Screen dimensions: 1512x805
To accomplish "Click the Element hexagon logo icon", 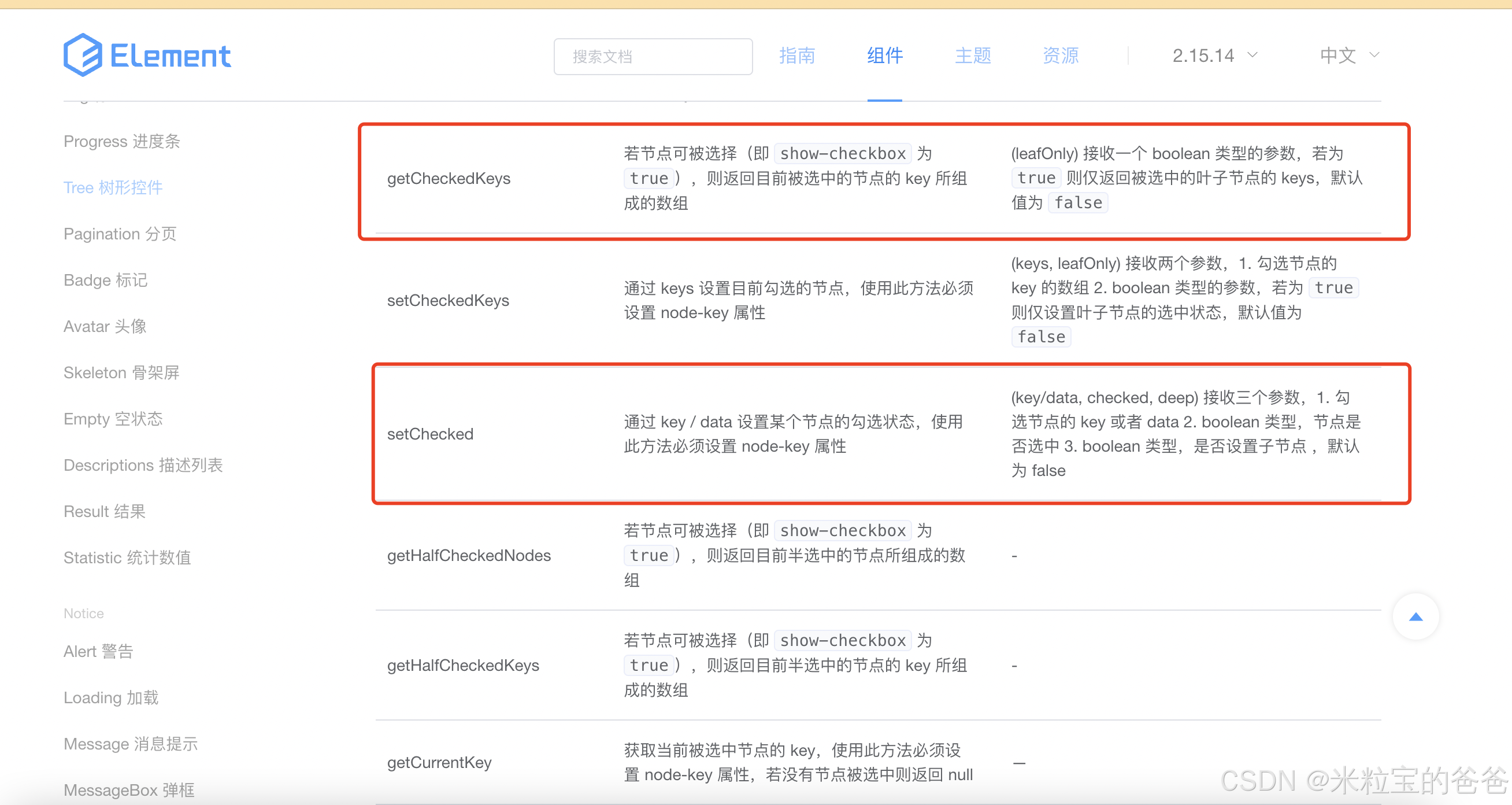I will (x=83, y=55).
